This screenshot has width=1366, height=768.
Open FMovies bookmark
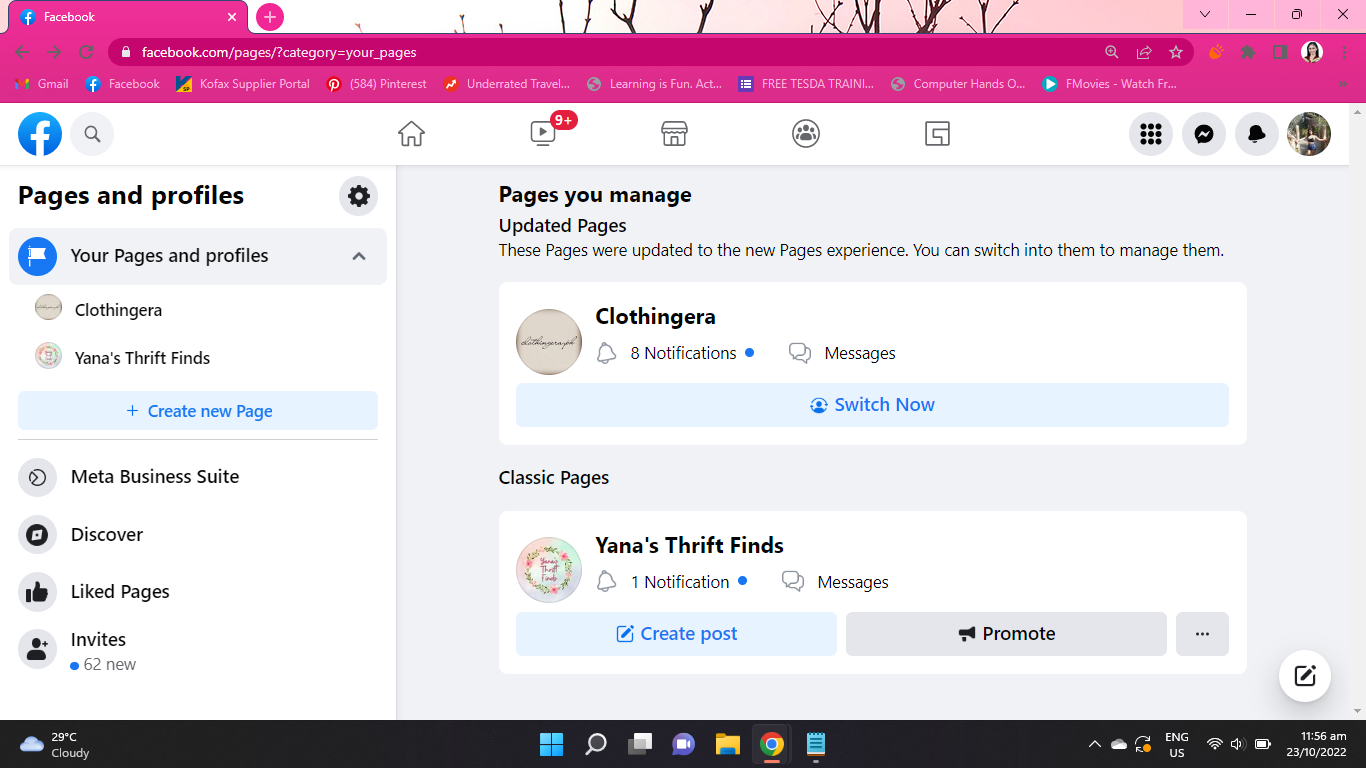(1110, 84)
